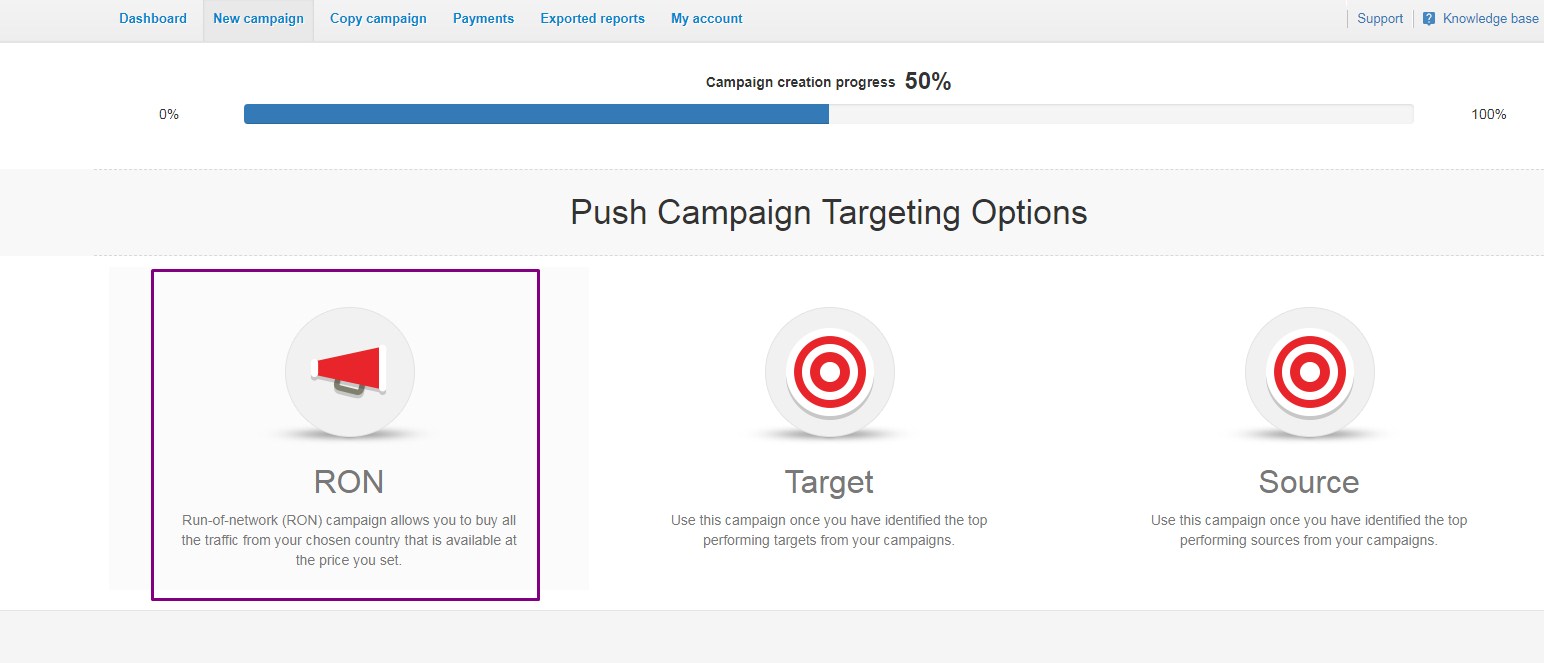Choose the RON heading
Image resolution: width=1544 pixels, height=663 pixels.
point(349,482)
